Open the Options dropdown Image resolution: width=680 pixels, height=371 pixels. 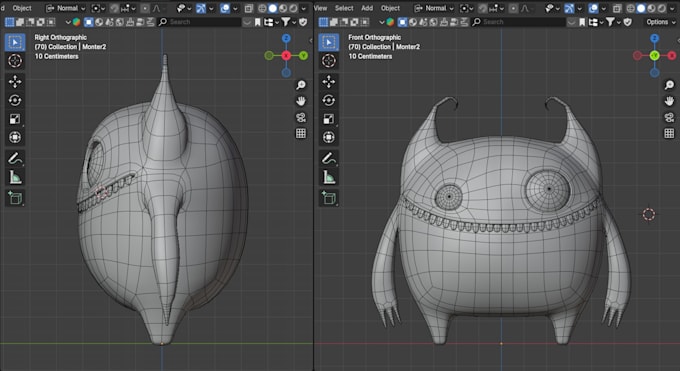coord(661,22)
